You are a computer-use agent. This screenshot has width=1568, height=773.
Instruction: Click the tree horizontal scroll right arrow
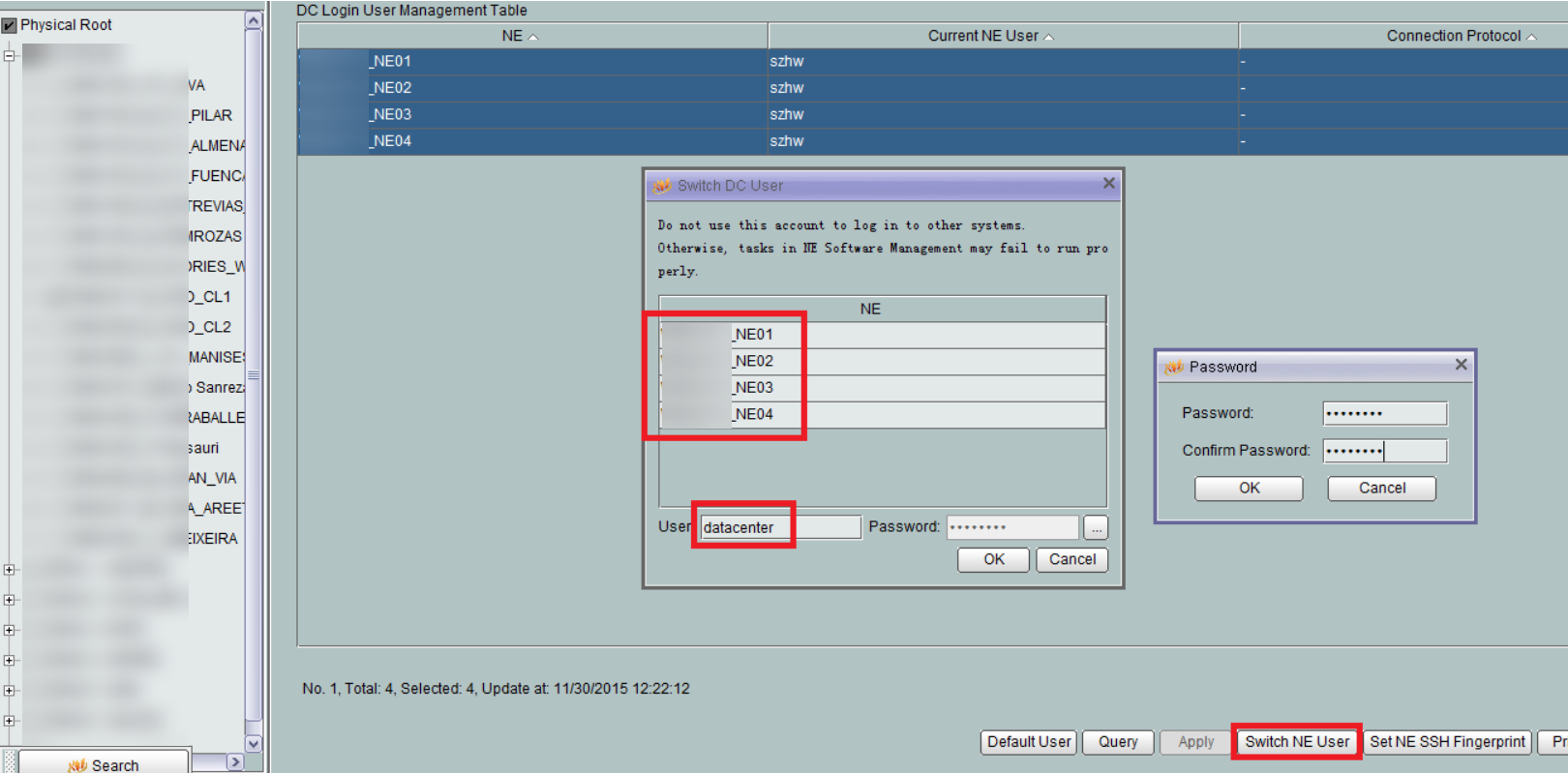point(234,762)
